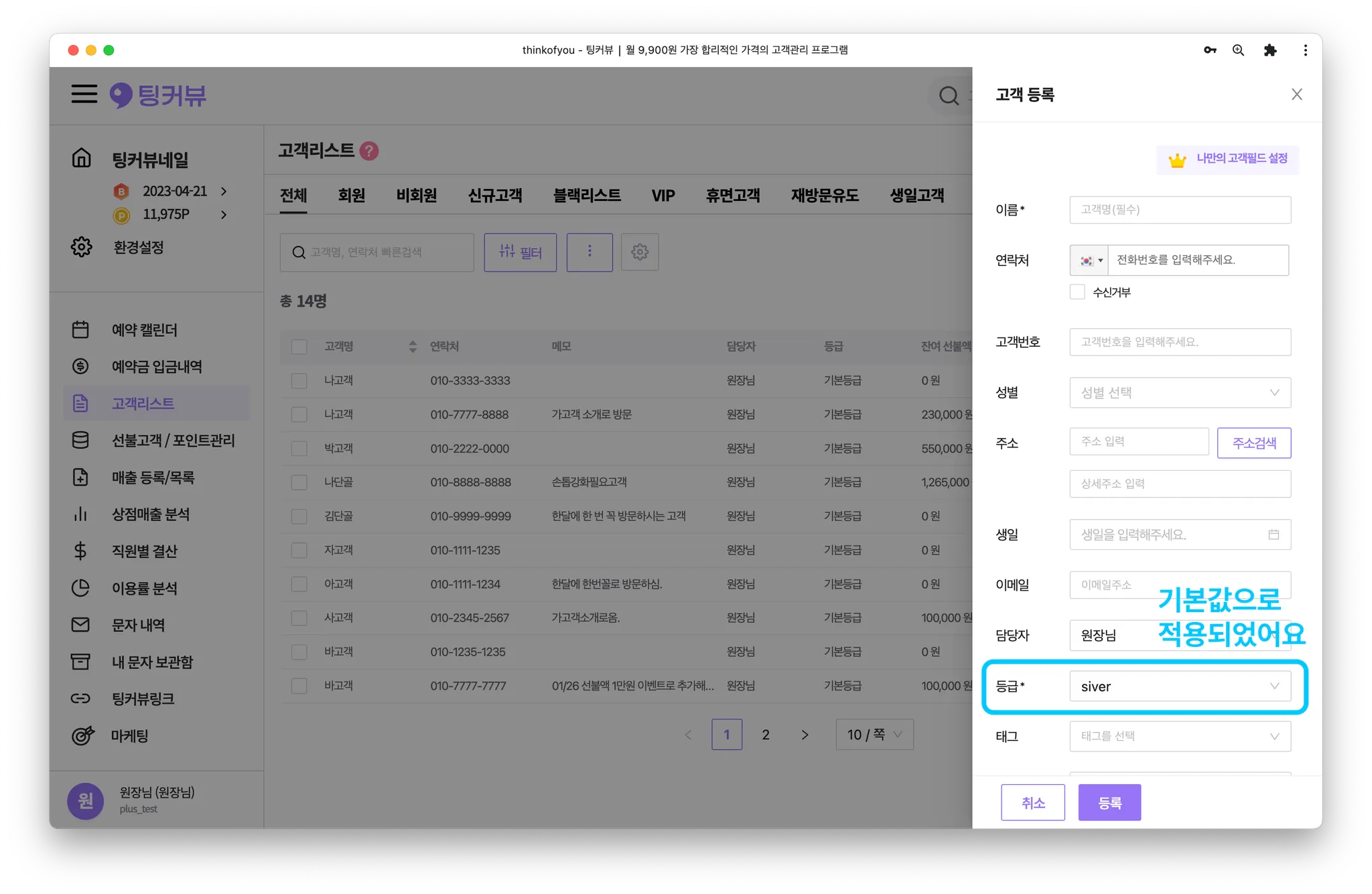Click the calendar icon in the 생일 field
The height and width of the screenshot is (894, 1372).
click(x=1274, y=534)
